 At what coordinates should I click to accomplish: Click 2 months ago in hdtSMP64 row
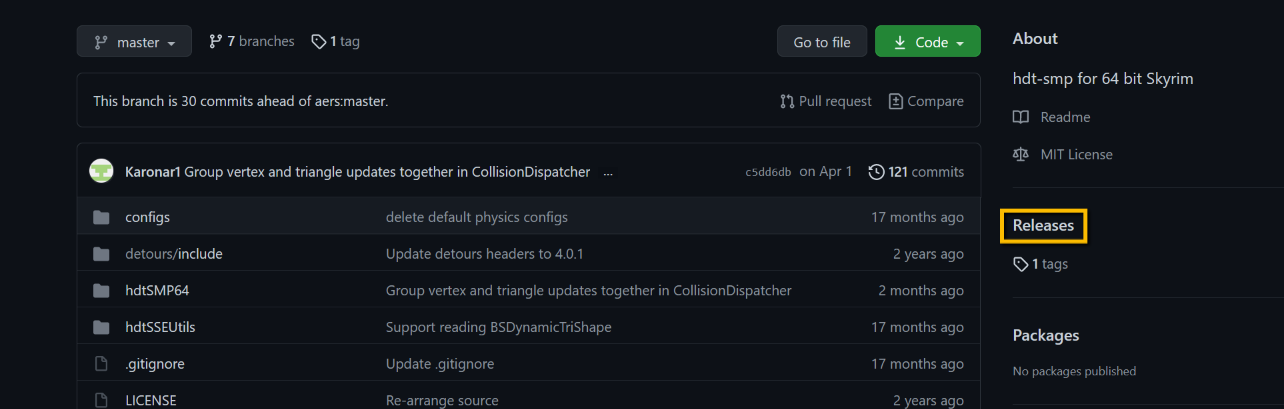coord(921,291)
